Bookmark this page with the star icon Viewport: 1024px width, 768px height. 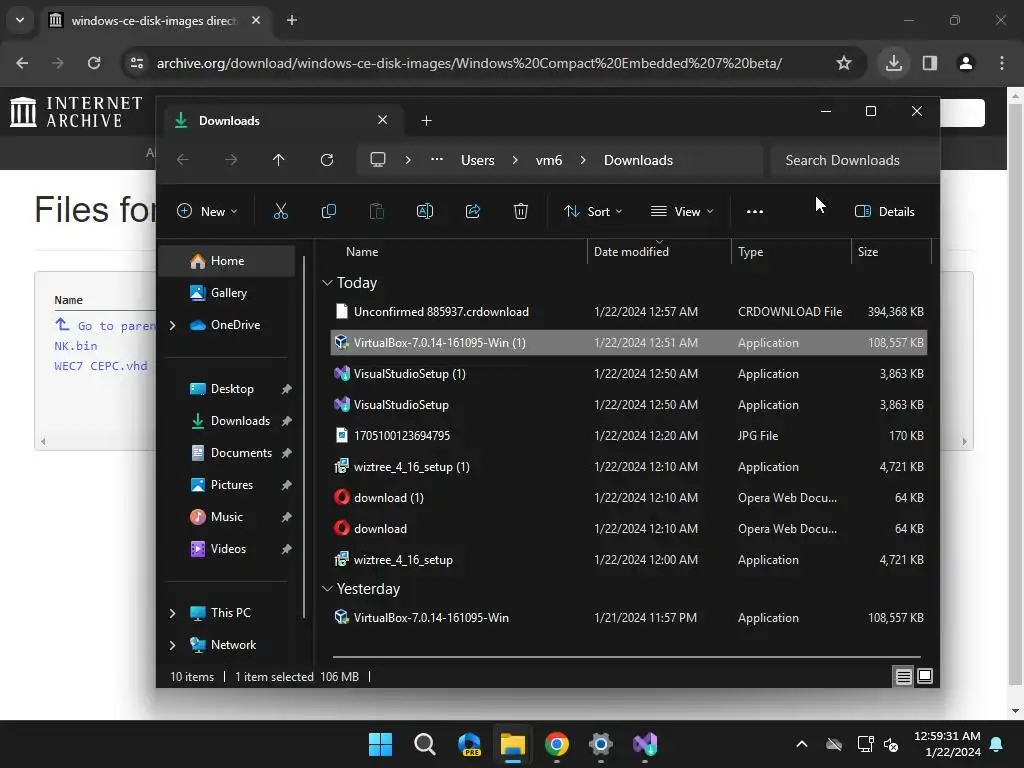tap(844, 63)
